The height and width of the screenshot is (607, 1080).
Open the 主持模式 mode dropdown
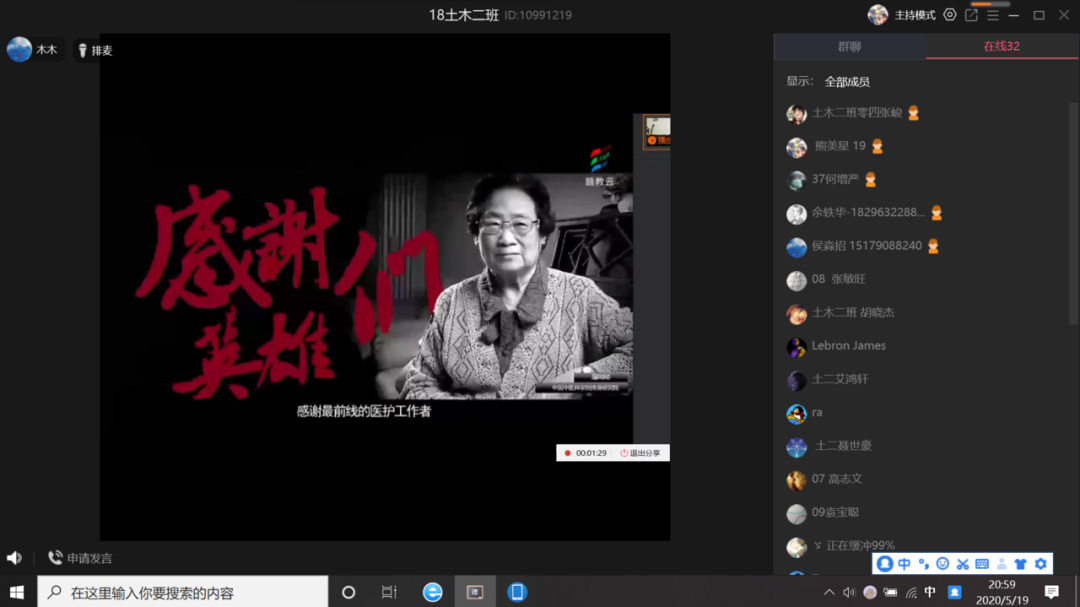(x=914, y=15)
